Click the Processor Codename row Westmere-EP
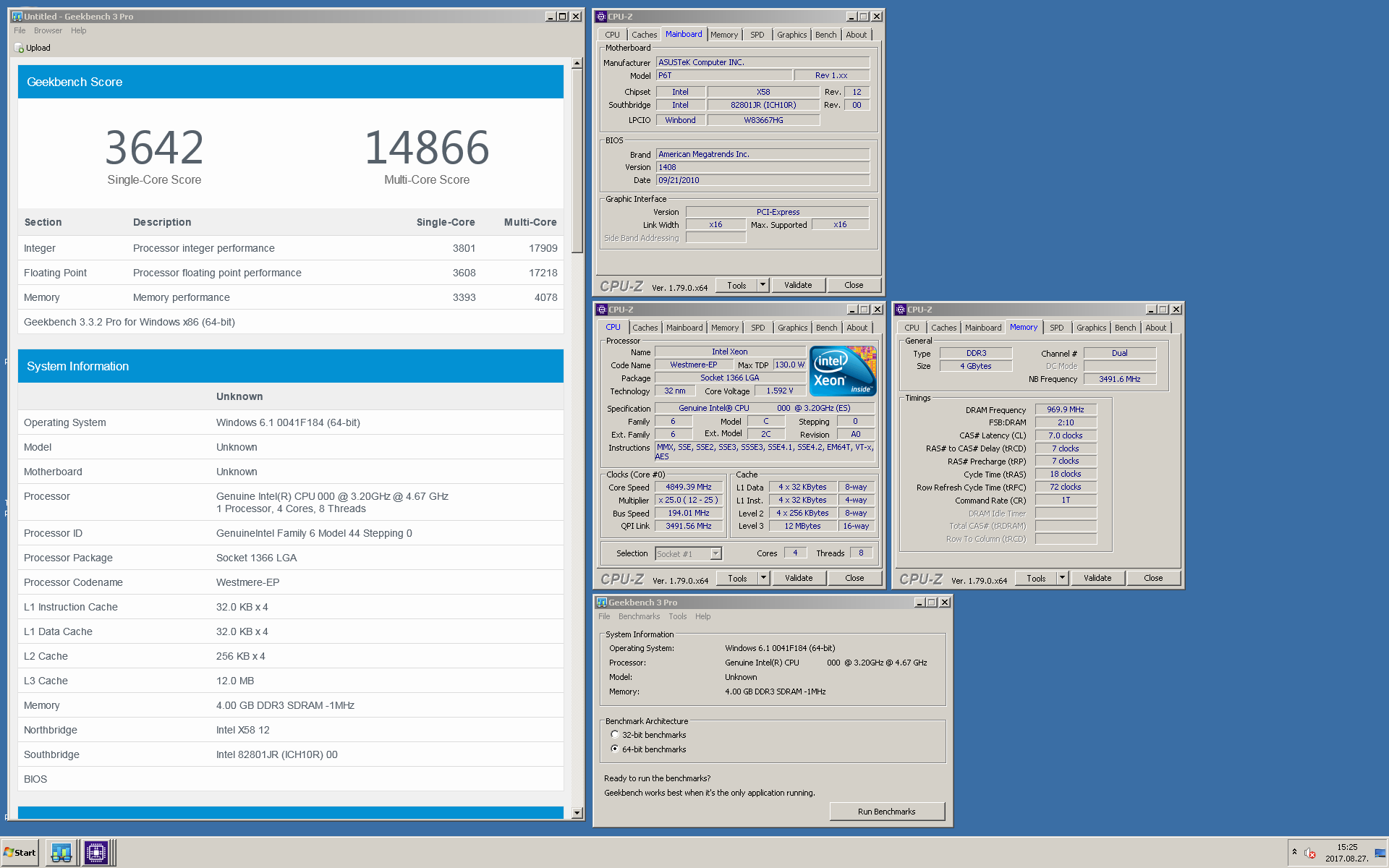 [290, 582]
